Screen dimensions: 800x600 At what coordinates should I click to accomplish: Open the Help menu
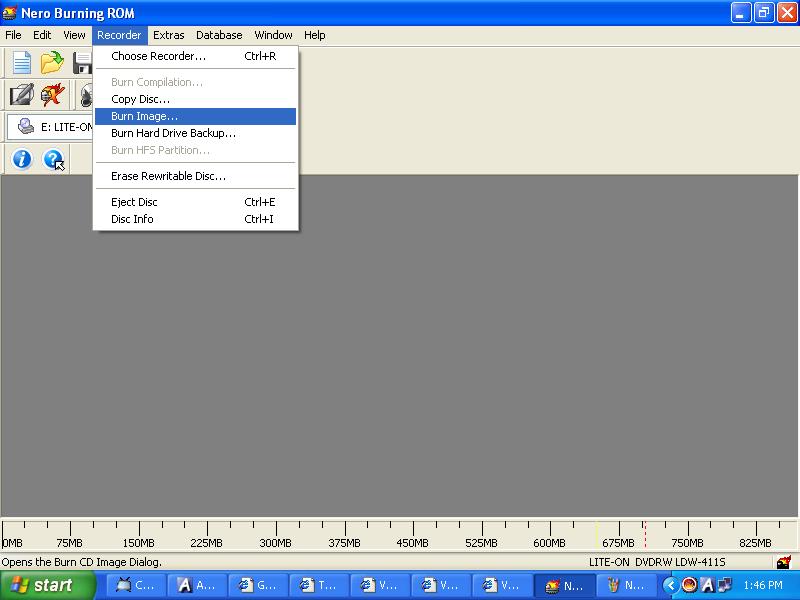point(314,35)
